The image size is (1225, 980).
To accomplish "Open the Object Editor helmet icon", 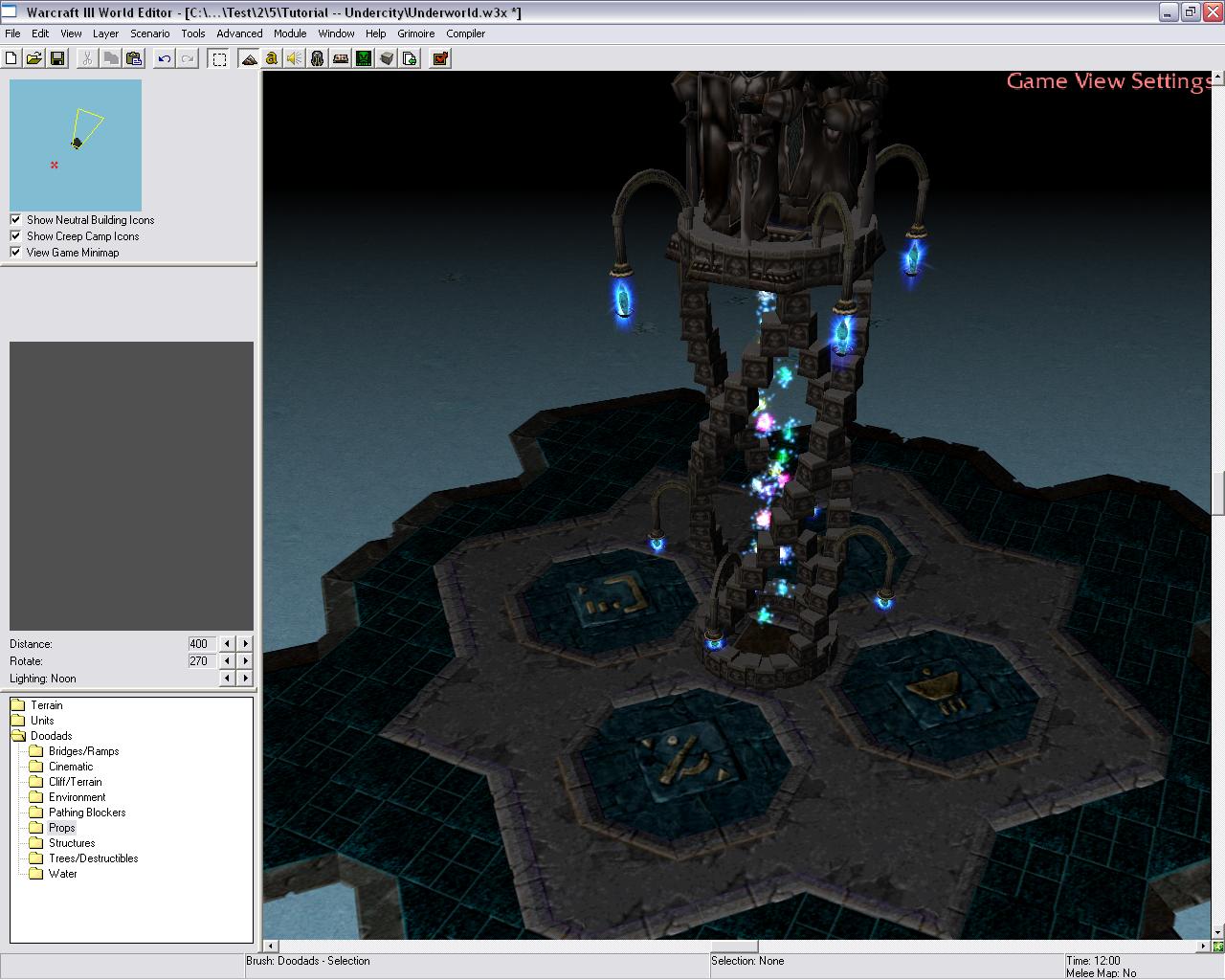I will tap(318, 58).
